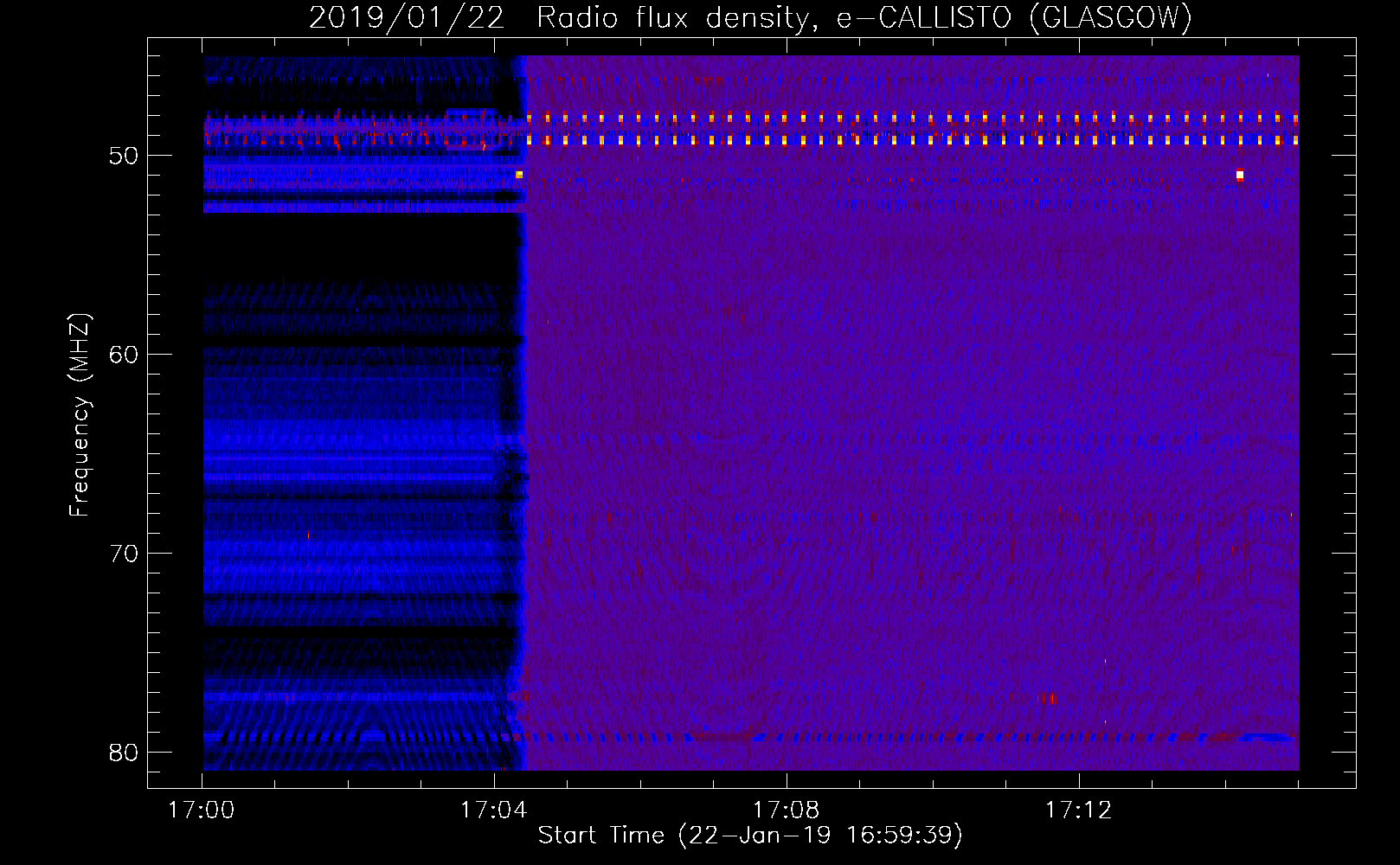Click the 17:04 time tick label

(494, 810)
